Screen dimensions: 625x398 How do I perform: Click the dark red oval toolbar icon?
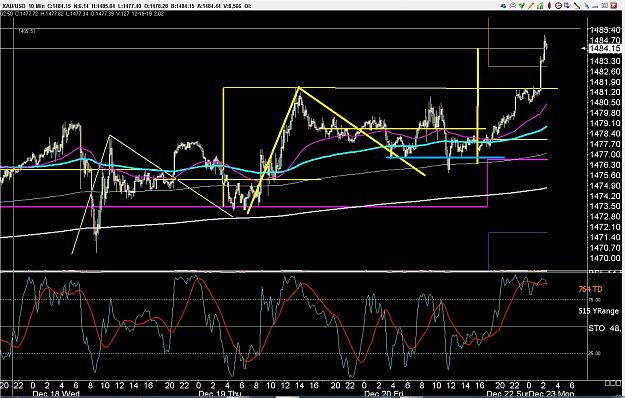pos(549,6)
